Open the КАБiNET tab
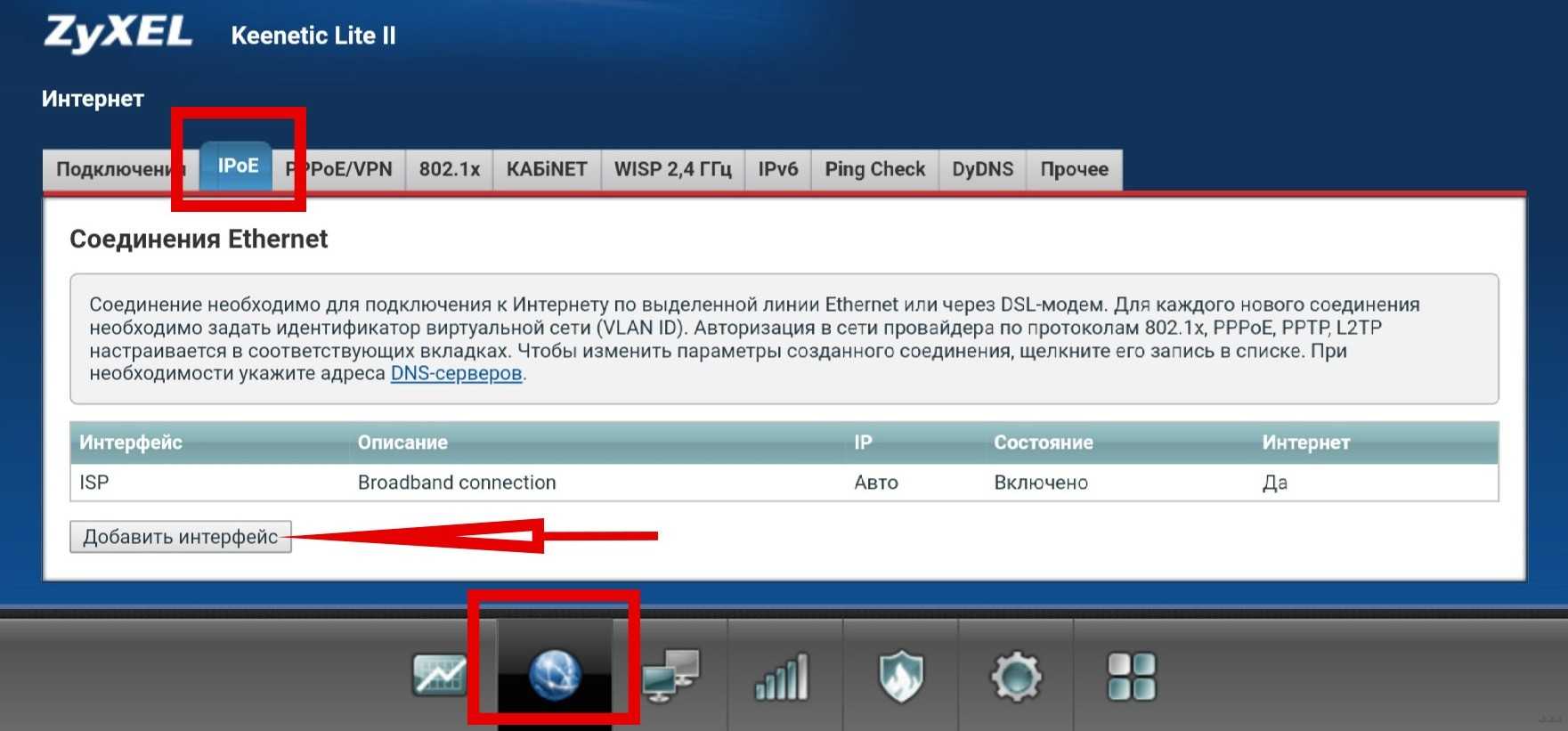1568x731 pixels. tap(547, 169)
